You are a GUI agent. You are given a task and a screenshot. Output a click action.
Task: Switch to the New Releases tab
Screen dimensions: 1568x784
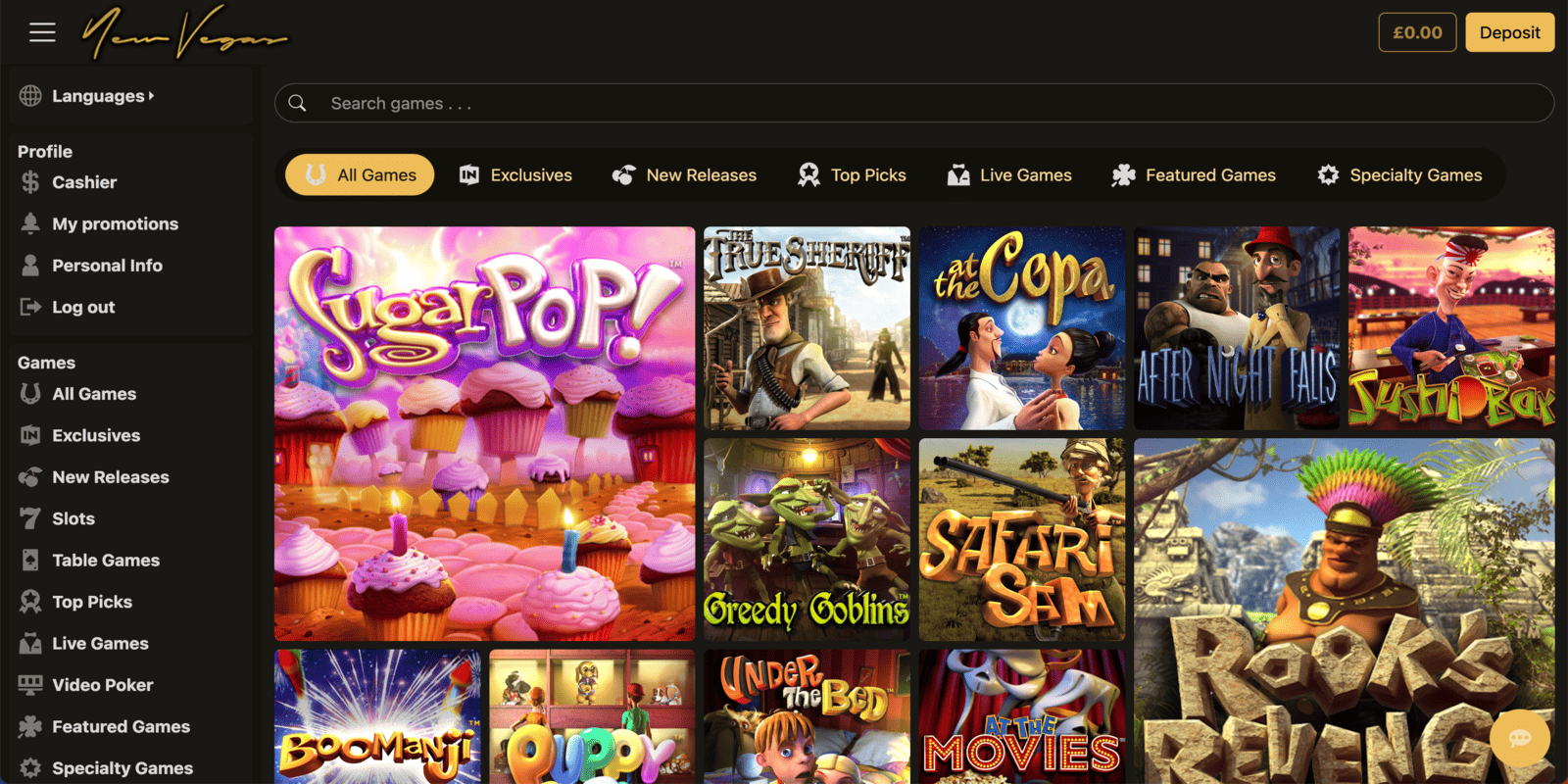tap(684, 174)
